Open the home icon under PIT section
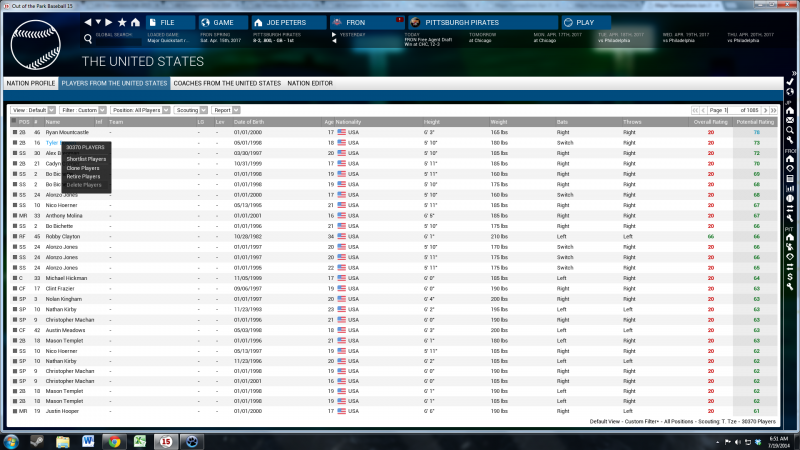This screenshot has width=800, height=450. point(790,237)
